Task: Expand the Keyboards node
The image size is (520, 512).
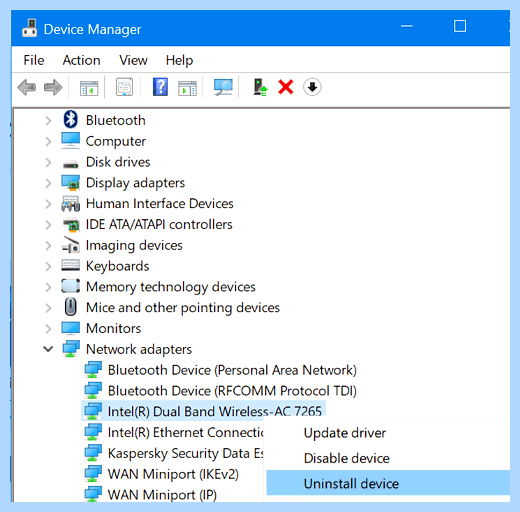Action: (48, 266)
